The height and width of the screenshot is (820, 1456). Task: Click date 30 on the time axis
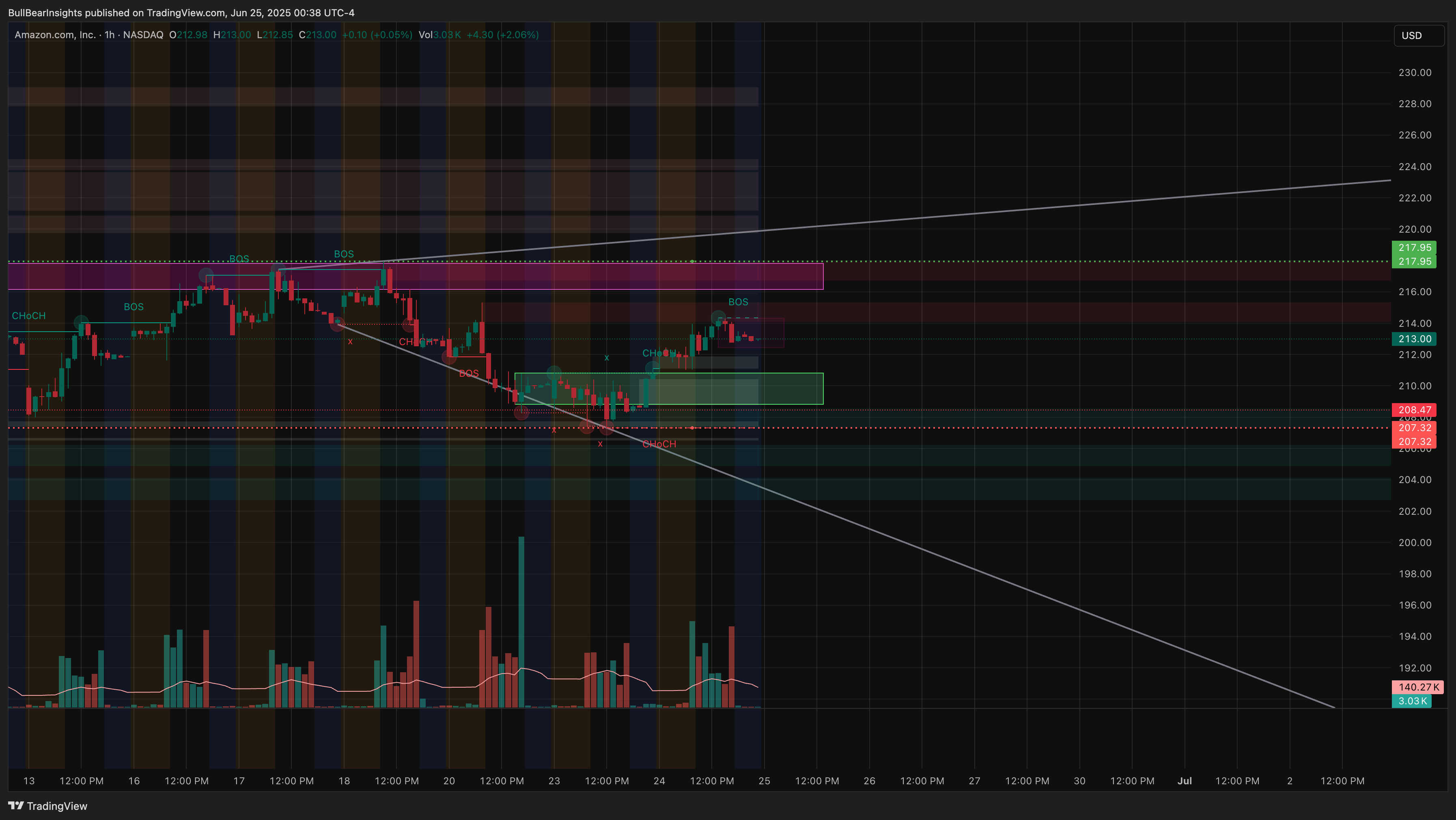1079,781
